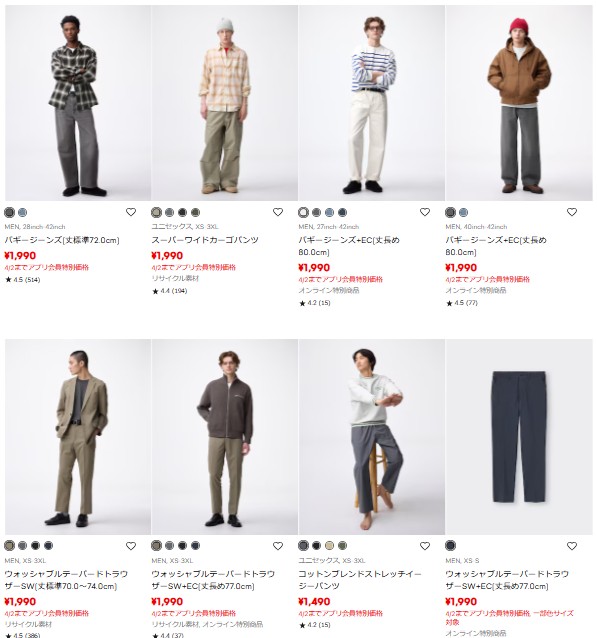Select beige swatch on cotton blend easy pants
The image size is (597, 638).
[329, 545]
